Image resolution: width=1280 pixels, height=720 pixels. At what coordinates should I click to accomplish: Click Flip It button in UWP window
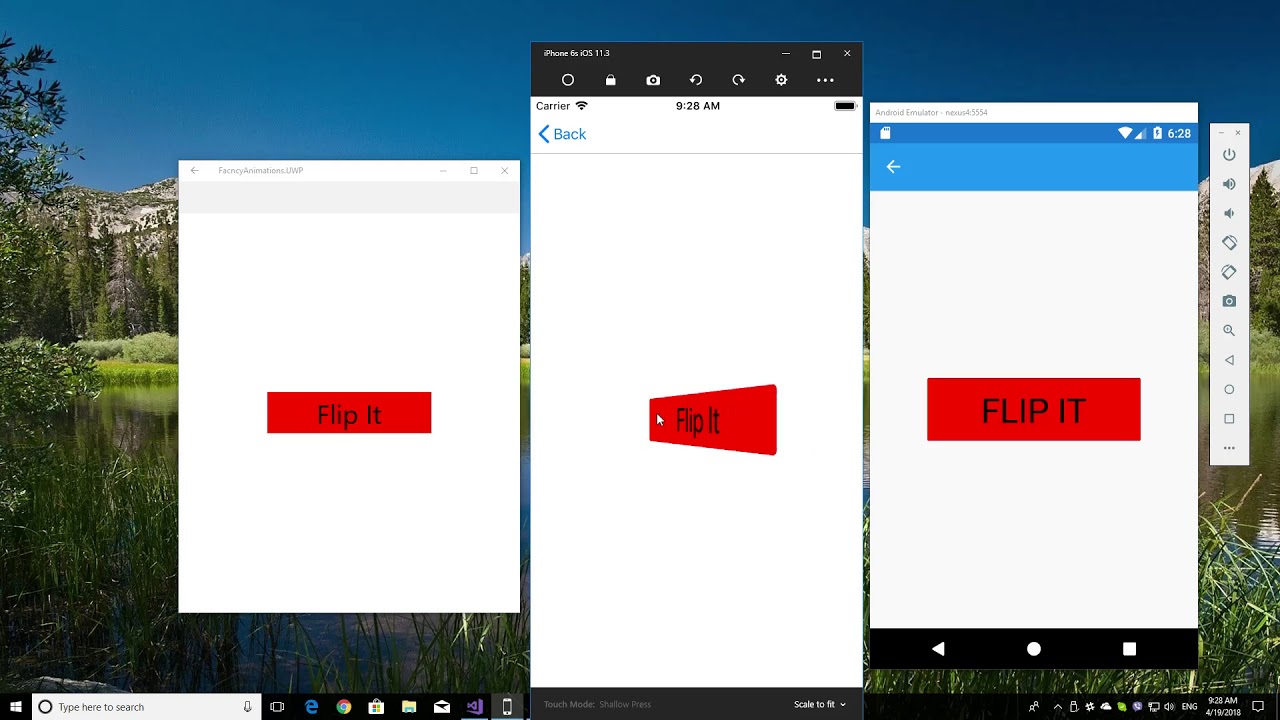pos(349,413)
